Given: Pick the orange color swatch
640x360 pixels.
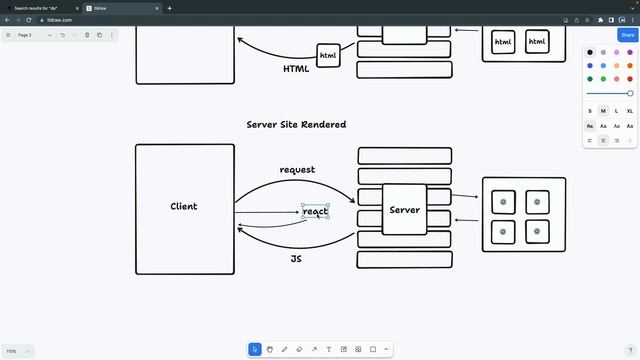Looking at the screenshot, I should [630, 66].
